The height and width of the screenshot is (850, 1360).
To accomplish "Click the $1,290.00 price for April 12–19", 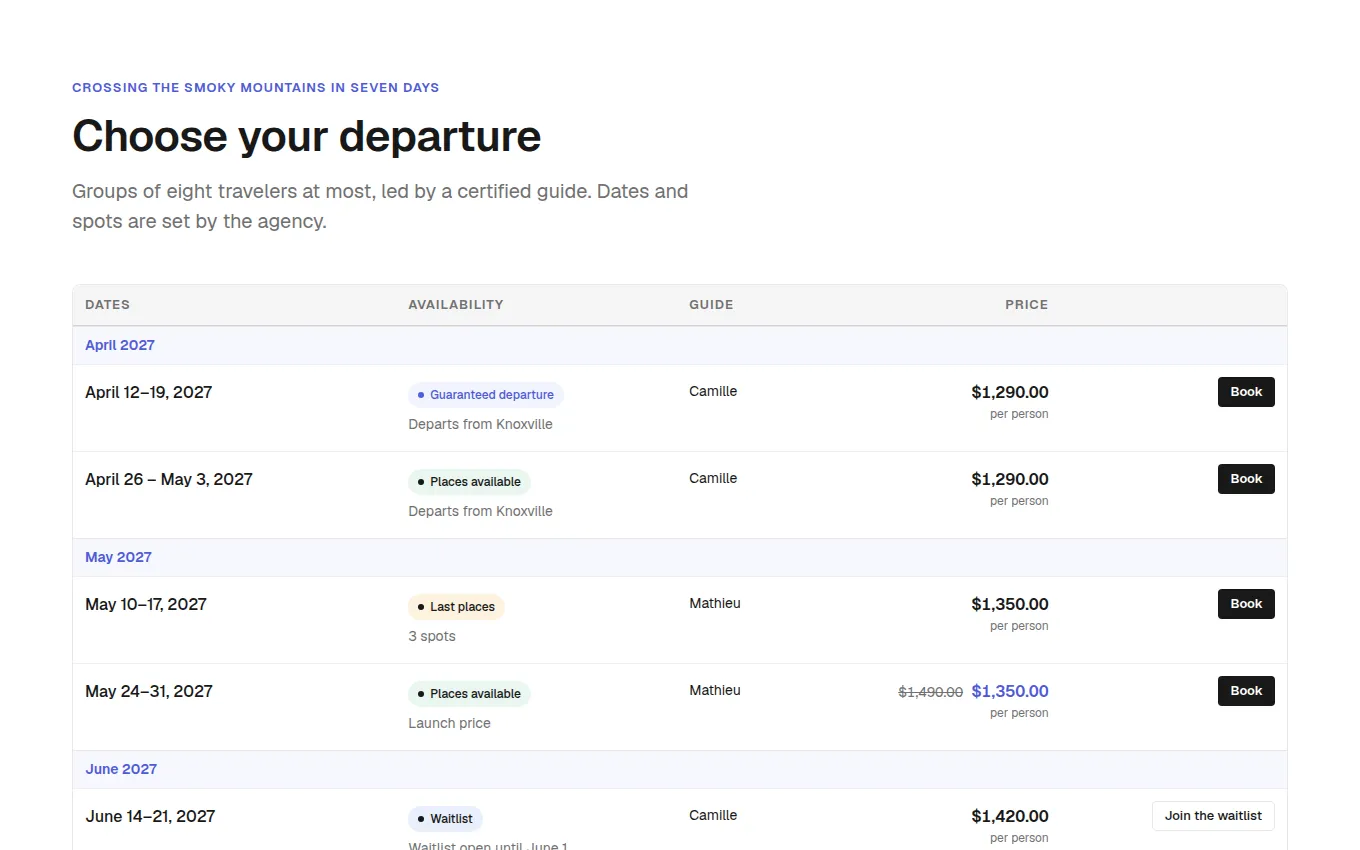I will (1010, 392).
